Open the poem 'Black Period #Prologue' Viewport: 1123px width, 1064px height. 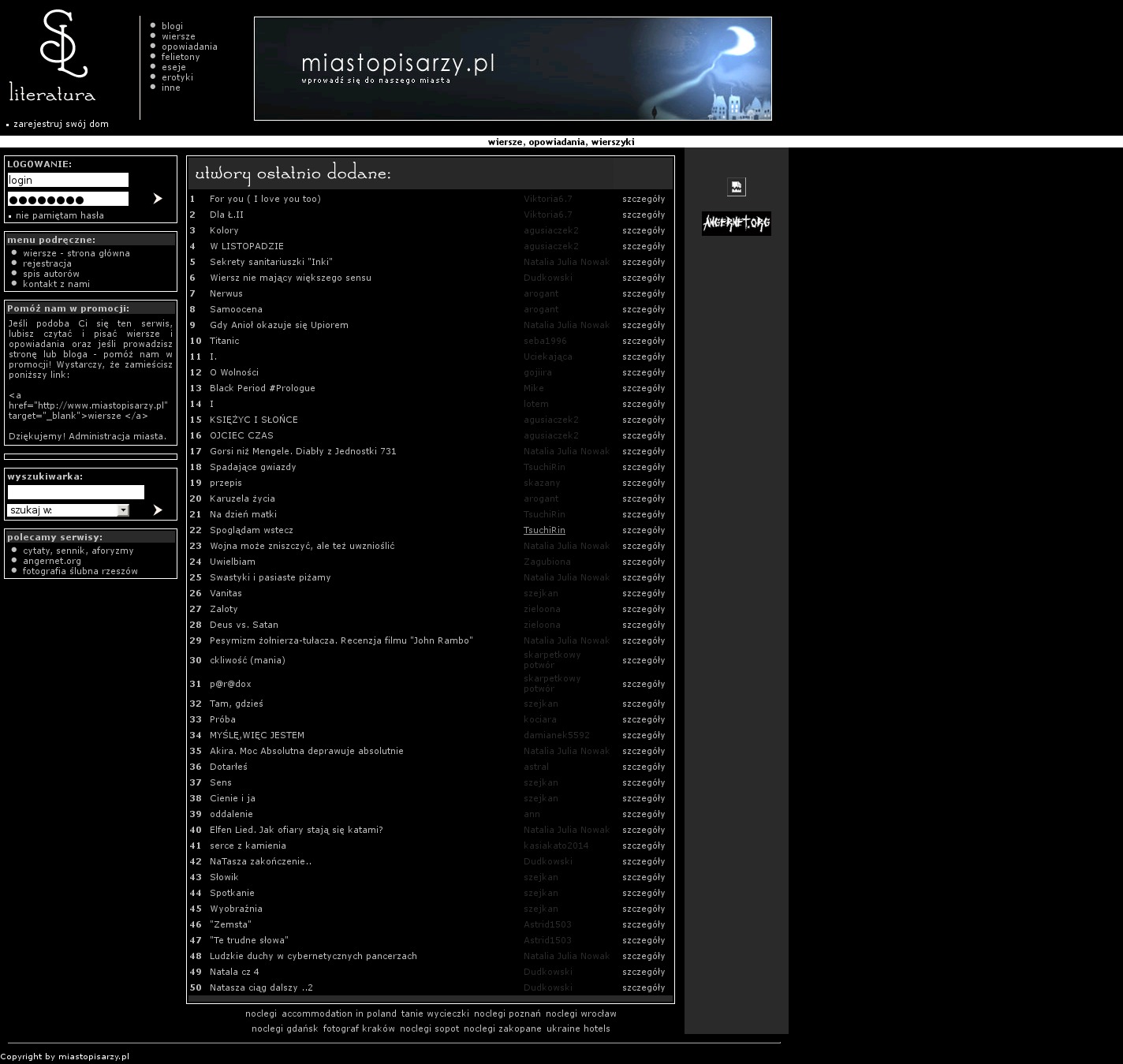click(x=262, y=388)
